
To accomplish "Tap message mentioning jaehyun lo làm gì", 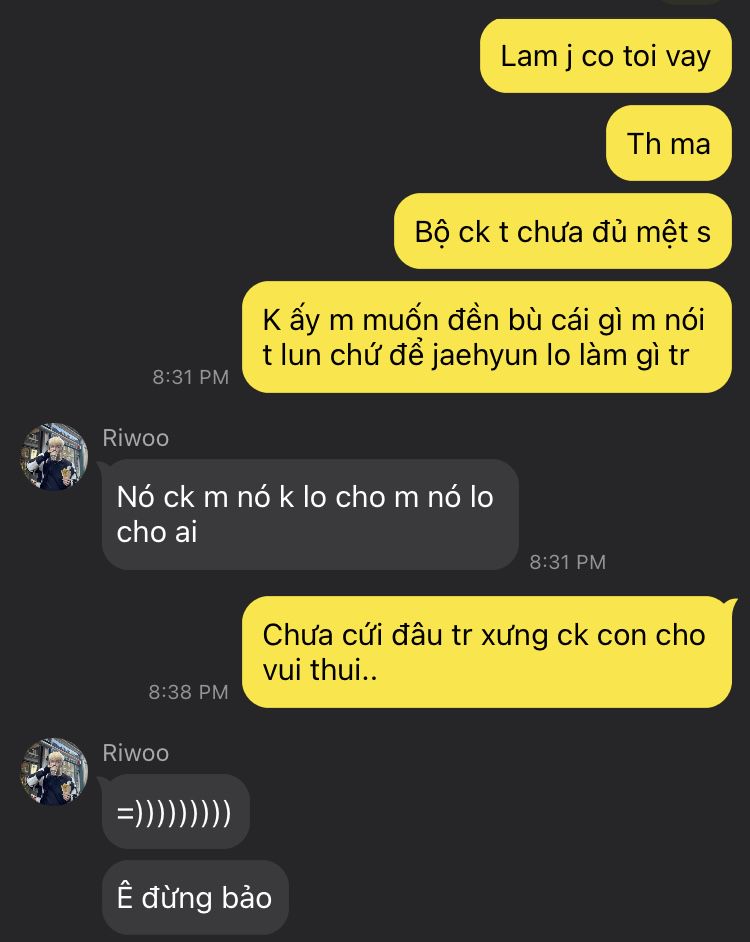I will coord(487,337).
